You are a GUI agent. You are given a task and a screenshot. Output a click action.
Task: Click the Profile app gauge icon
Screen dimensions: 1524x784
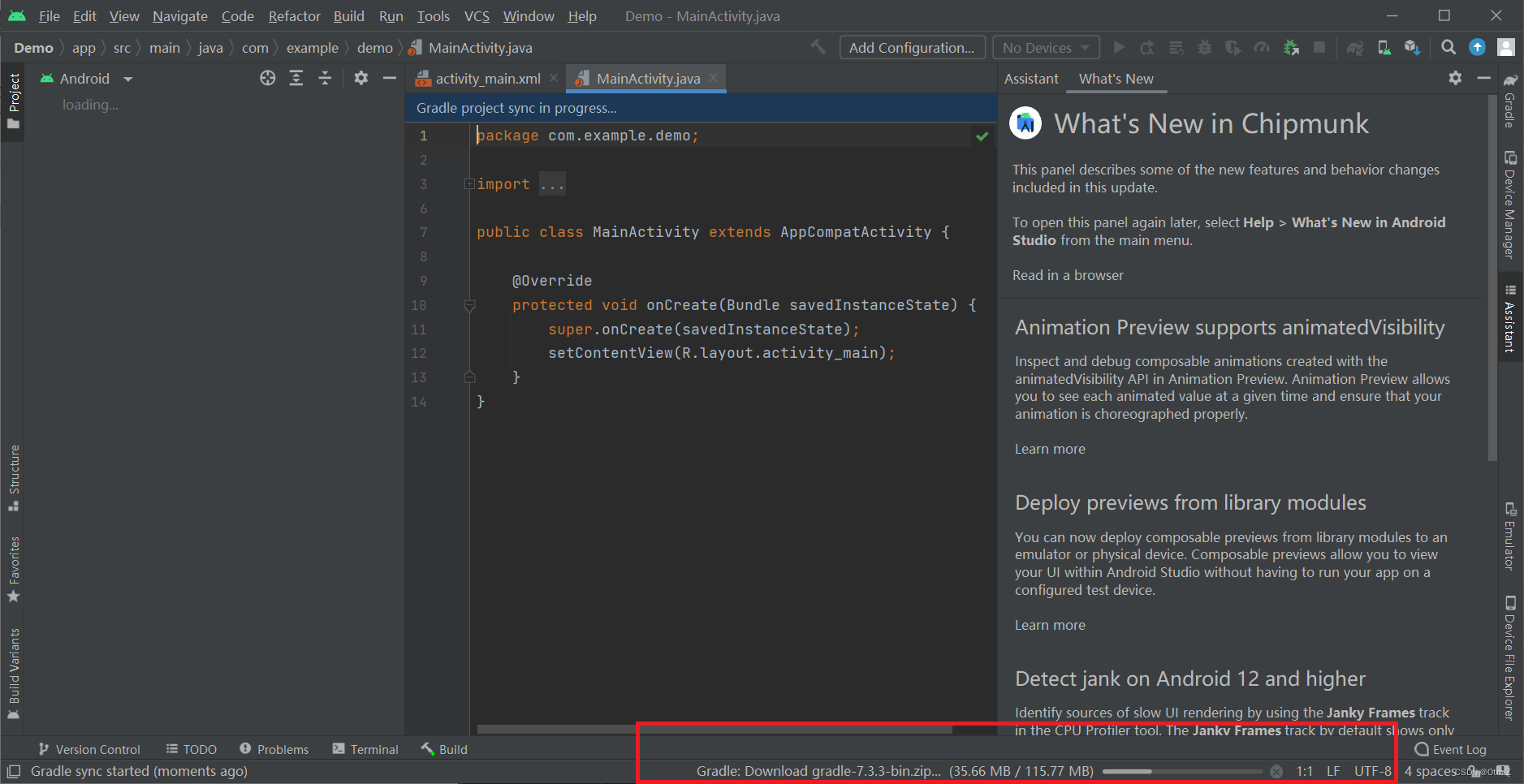coord(1262,48)
